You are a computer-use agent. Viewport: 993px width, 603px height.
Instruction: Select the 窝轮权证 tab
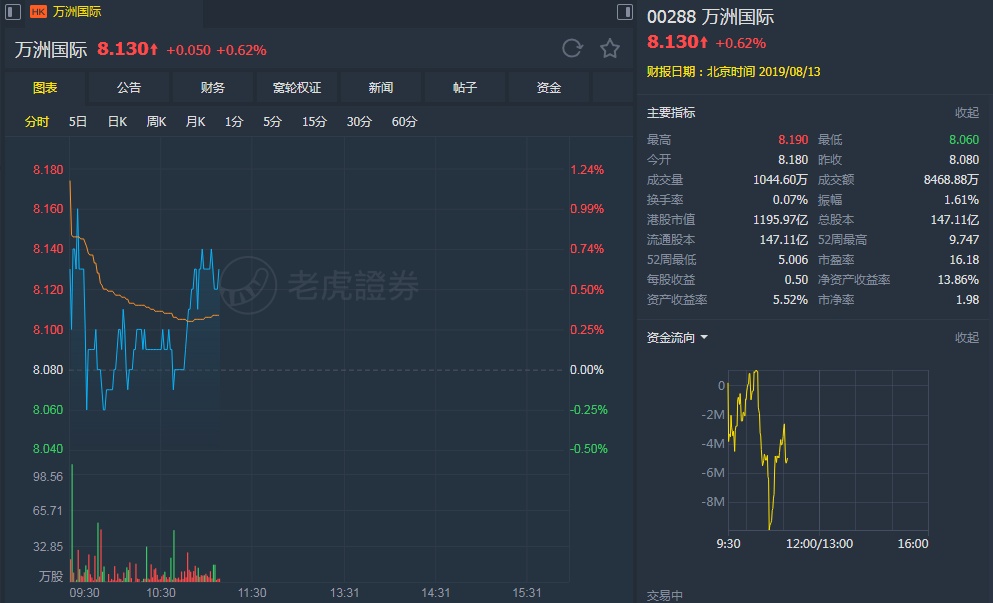pyautogui.click(x=297, y=88)
